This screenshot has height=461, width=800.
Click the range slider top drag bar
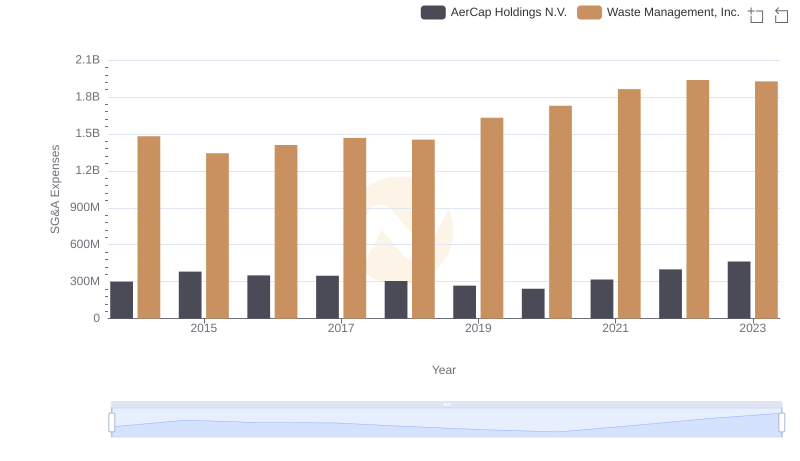(446, 404)
